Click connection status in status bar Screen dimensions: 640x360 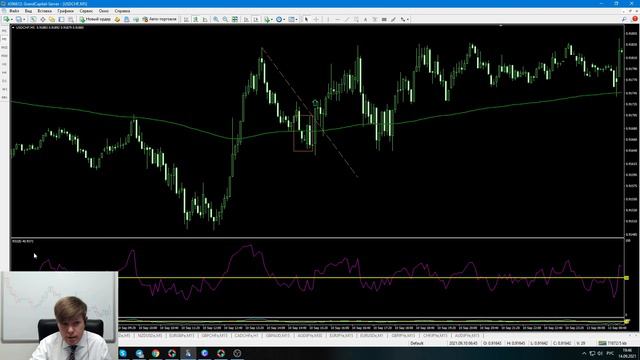click(612, 343)
